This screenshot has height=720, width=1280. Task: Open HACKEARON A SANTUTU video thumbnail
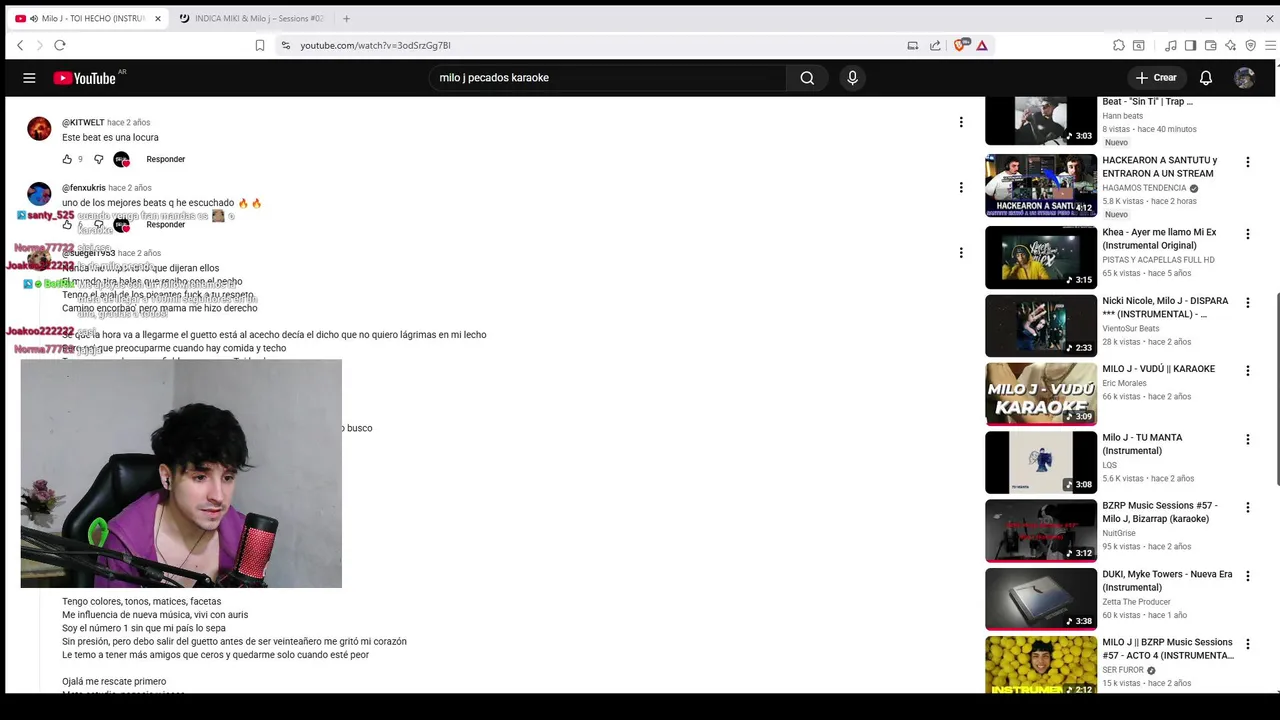1041,185
